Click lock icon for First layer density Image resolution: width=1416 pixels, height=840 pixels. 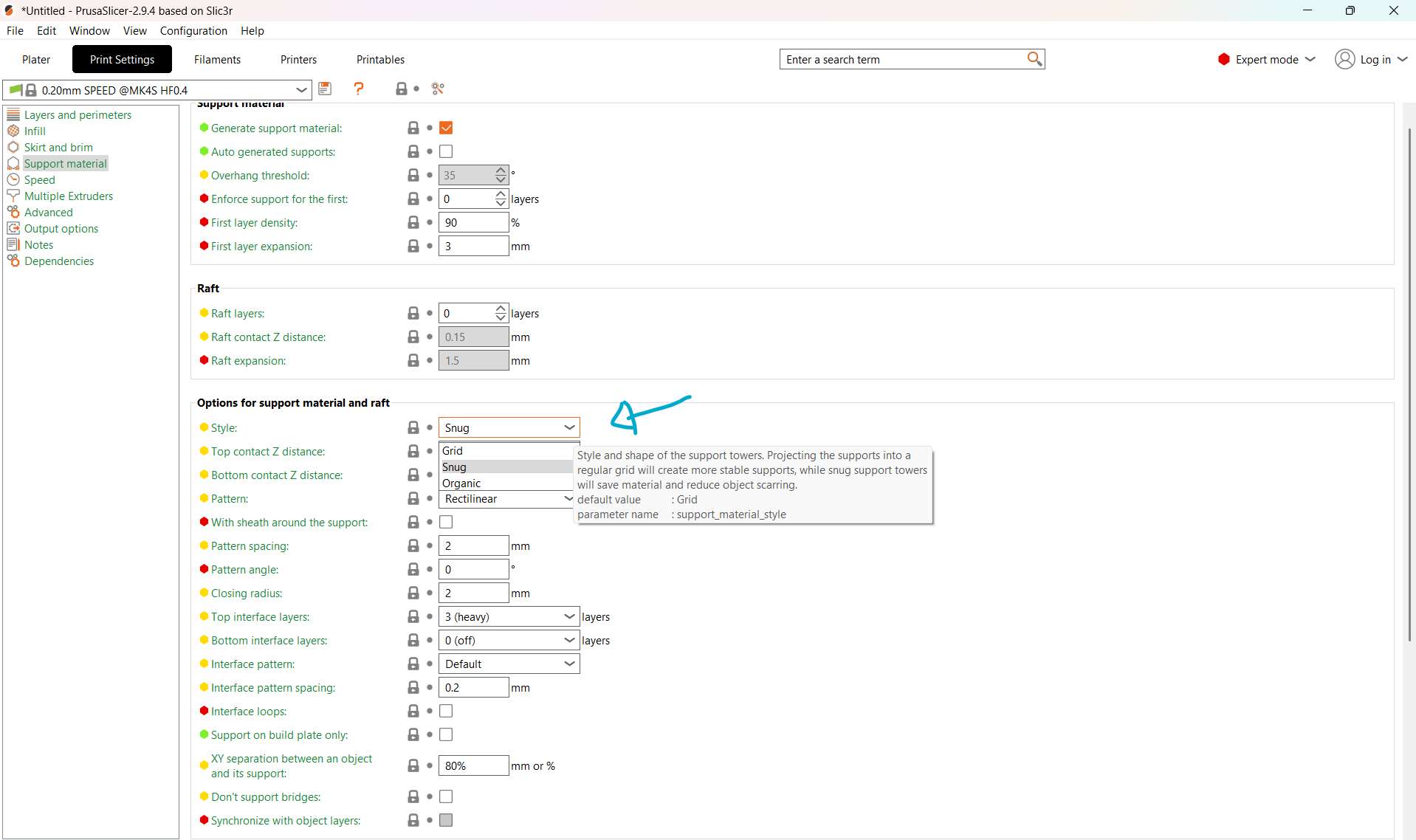coord(413,222)
